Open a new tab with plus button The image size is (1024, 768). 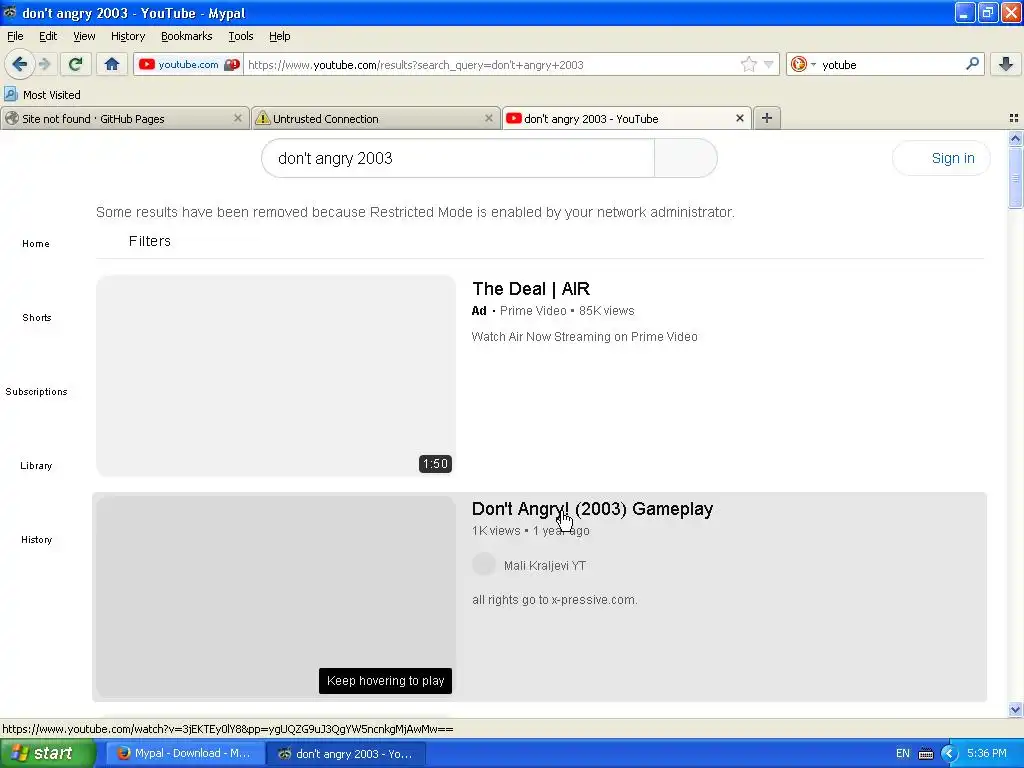click(767, 118)
